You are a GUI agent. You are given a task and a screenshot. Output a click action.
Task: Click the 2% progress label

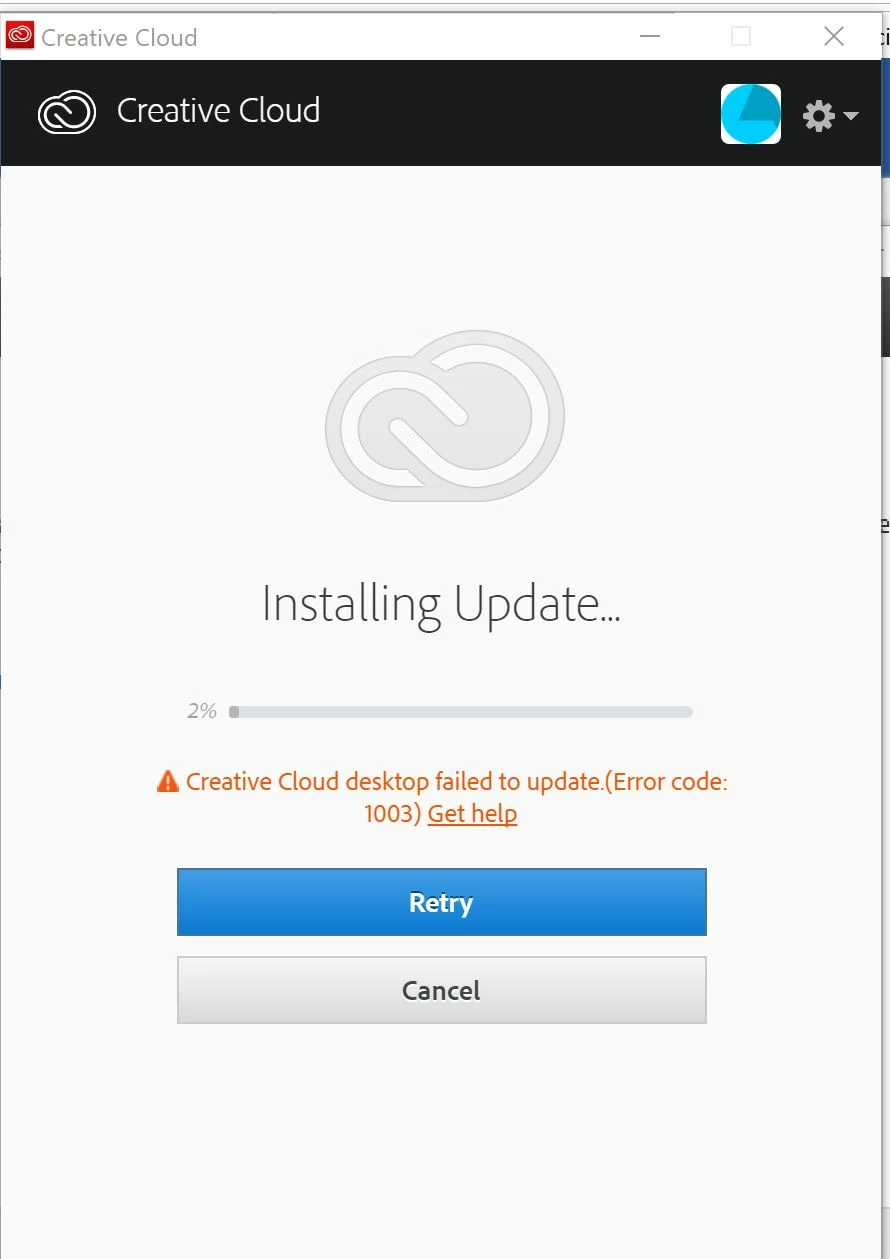point(202,711)
